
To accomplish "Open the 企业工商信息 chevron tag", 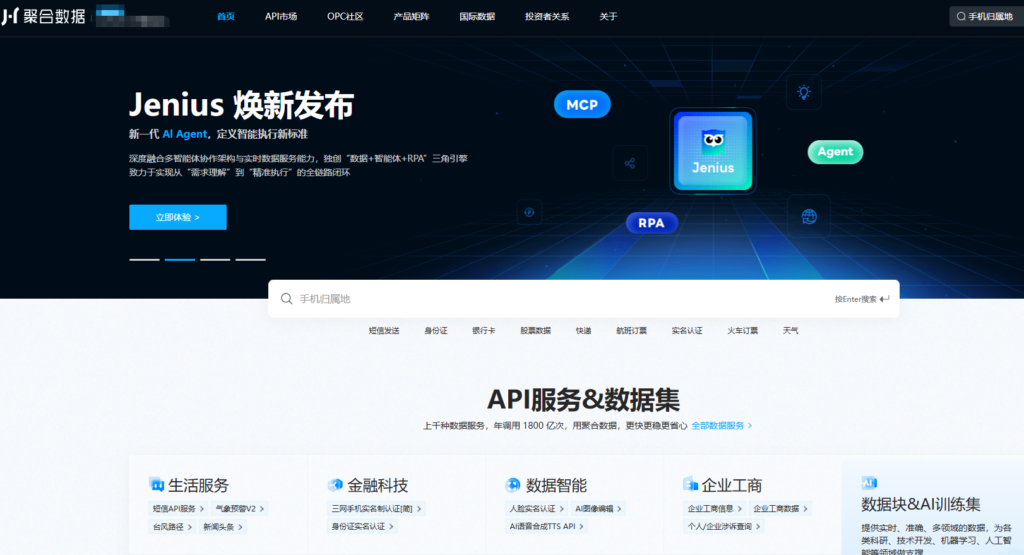I will [x=714, y=509].
